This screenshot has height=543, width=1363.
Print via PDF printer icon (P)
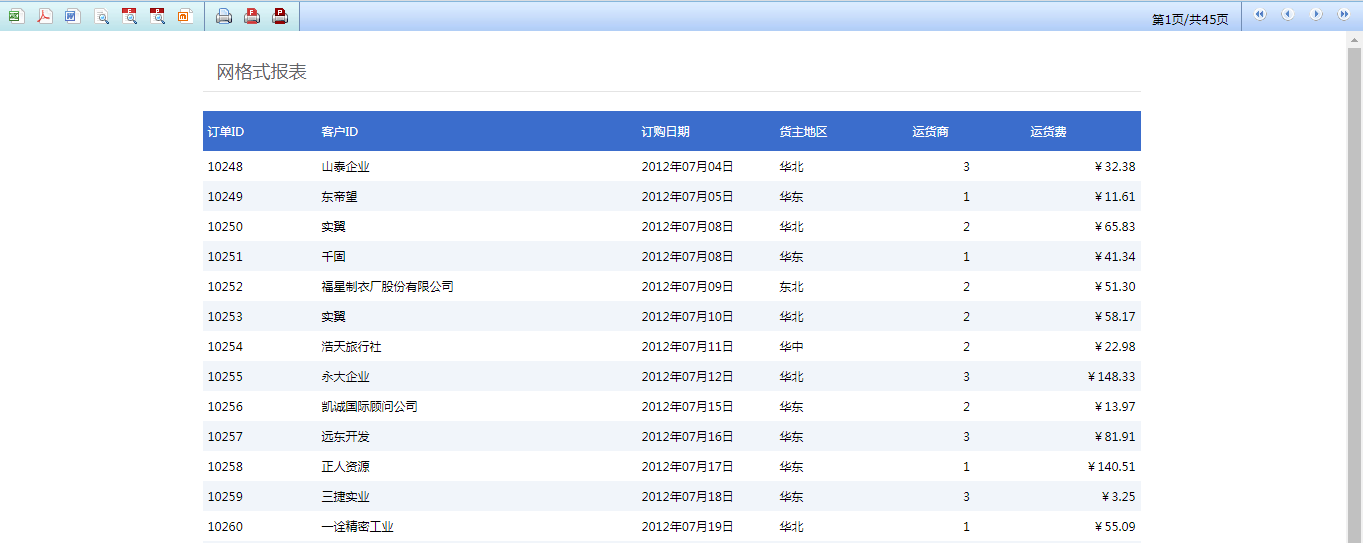pos(280,16)
